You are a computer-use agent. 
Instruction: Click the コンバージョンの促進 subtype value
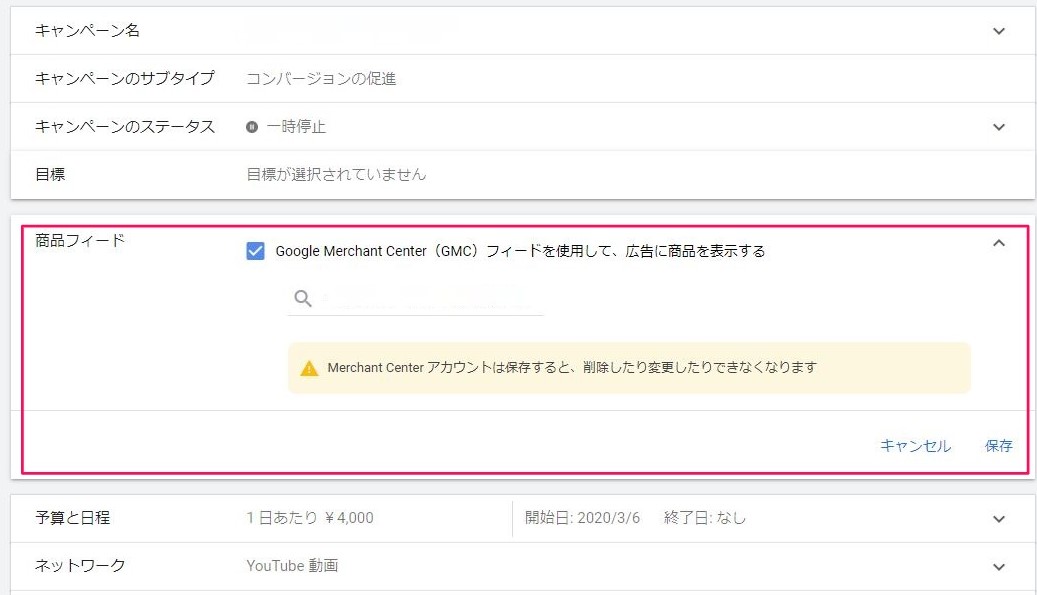(321, 79)
